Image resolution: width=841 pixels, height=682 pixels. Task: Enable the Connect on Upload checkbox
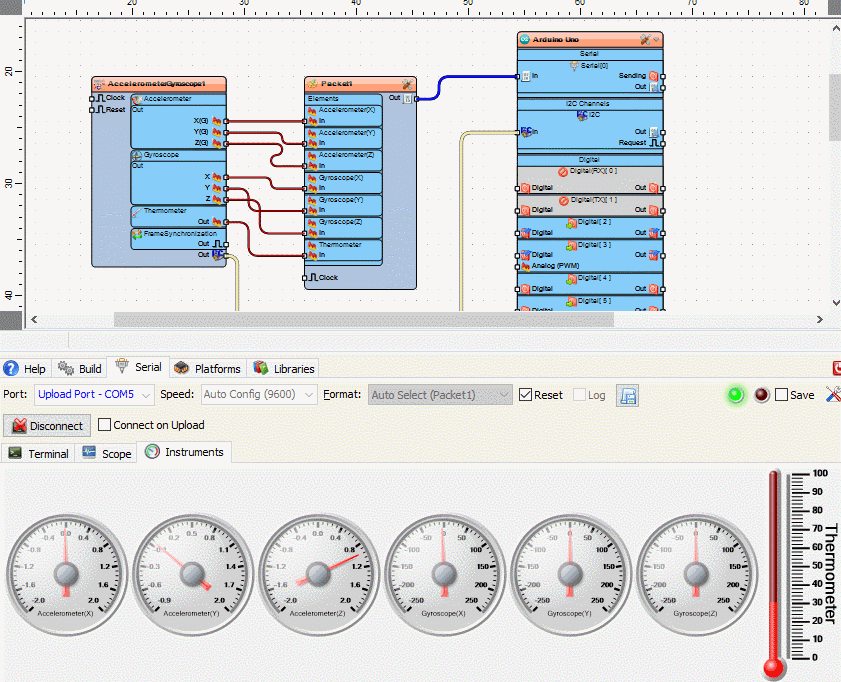(105, 425)
